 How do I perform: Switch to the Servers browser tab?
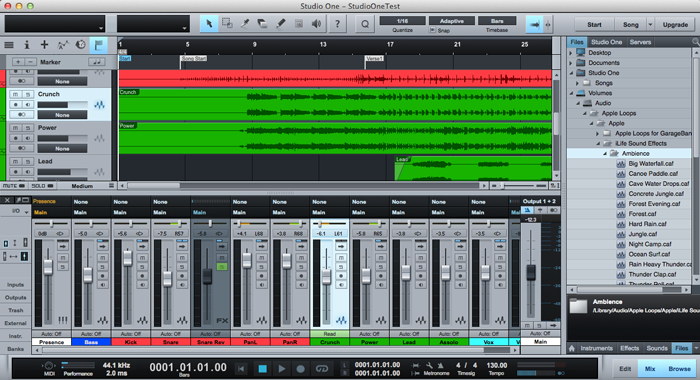pyautogui.click(x=640, y=42)
